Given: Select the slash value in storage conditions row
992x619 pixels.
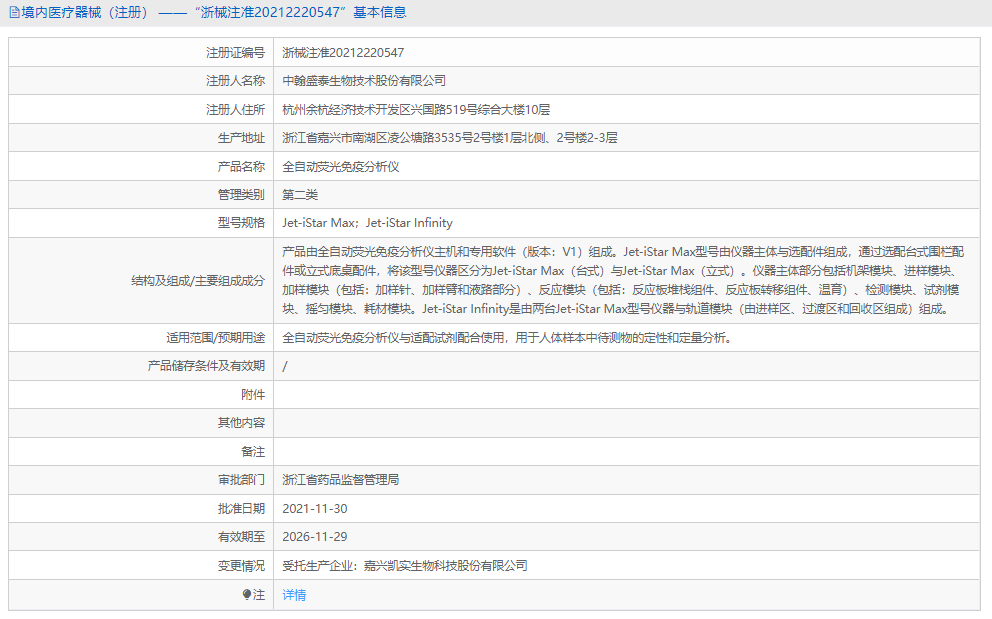Looking at the screenshot, I should point(285,366).
